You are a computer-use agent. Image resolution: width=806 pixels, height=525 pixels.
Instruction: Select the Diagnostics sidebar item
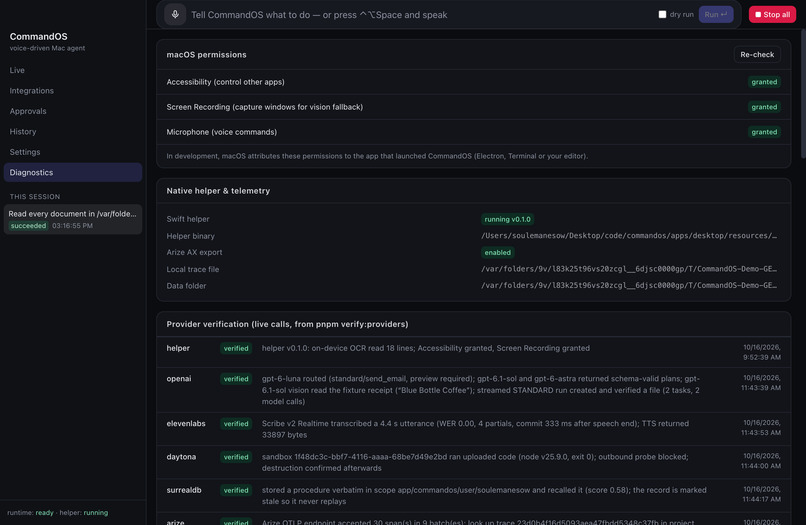click(72, 172)
